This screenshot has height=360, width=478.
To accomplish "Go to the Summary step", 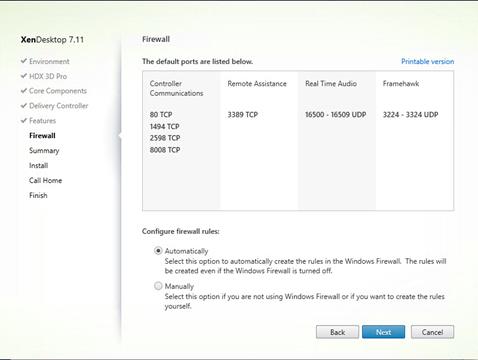I will point(44,151).
